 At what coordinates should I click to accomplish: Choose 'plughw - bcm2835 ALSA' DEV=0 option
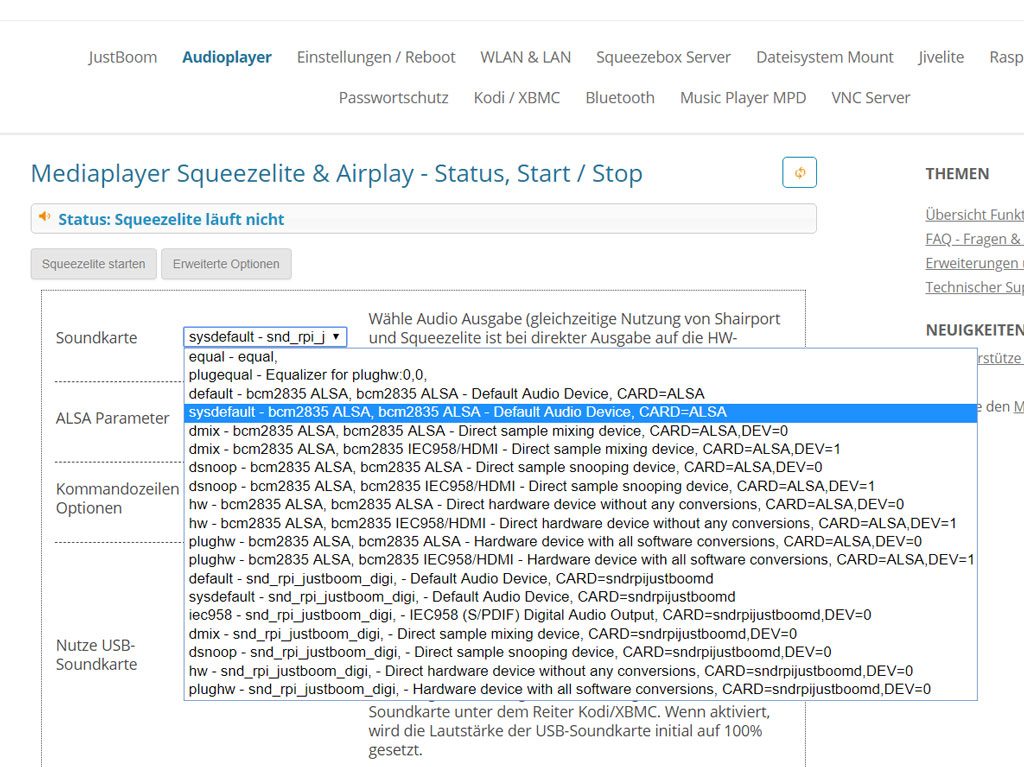tap(581, 542)
